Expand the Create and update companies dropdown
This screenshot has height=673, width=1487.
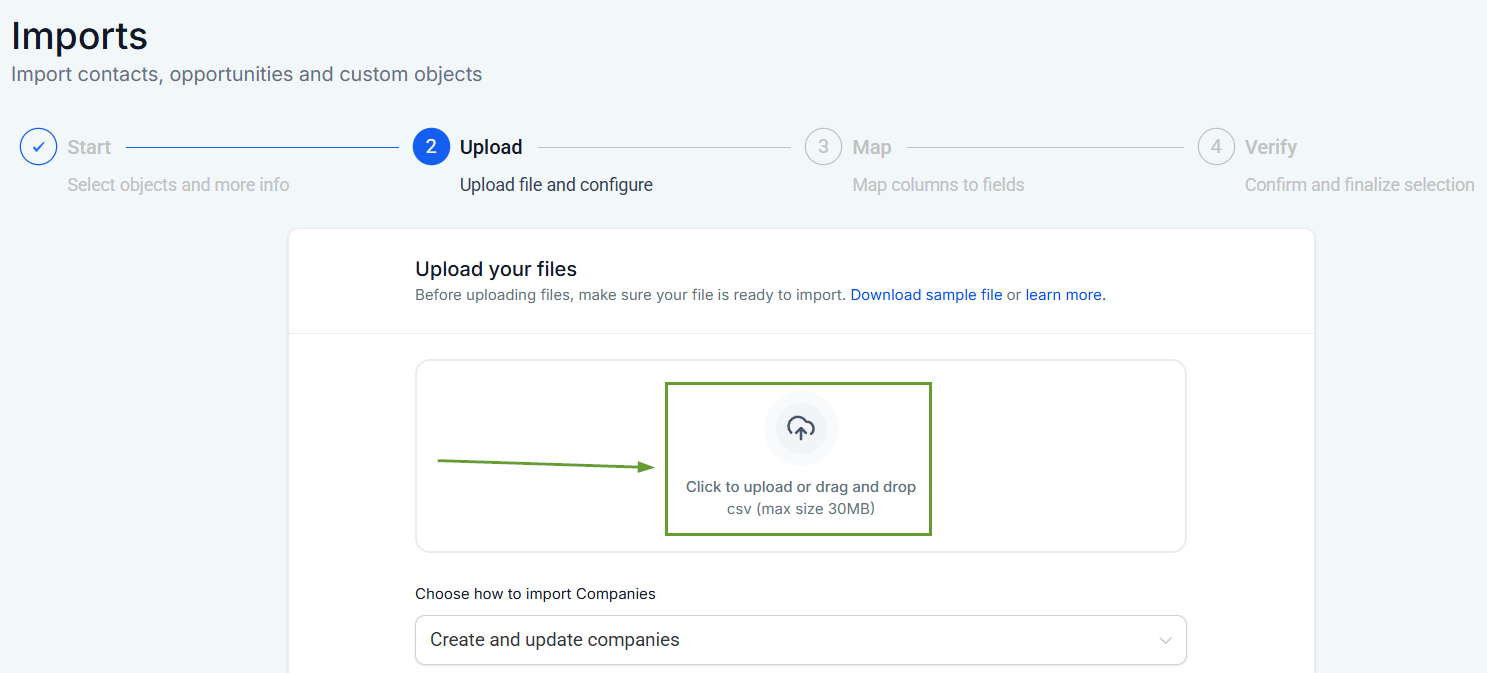tap(800, 640)
